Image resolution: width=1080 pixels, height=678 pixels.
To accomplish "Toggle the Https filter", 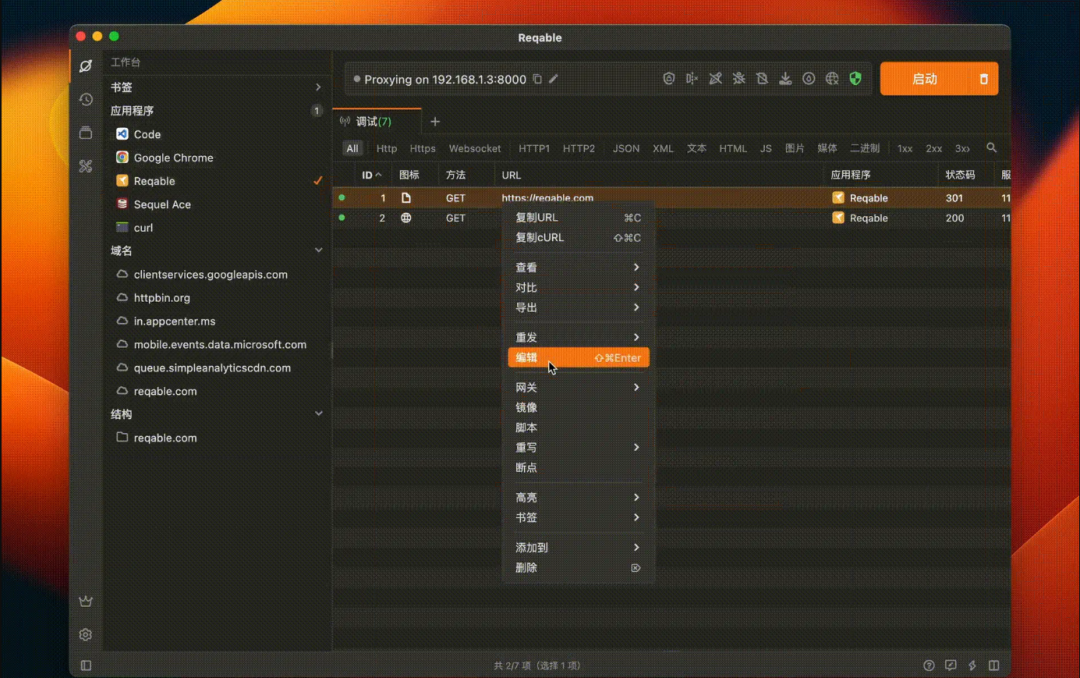I will click(422, 148).
